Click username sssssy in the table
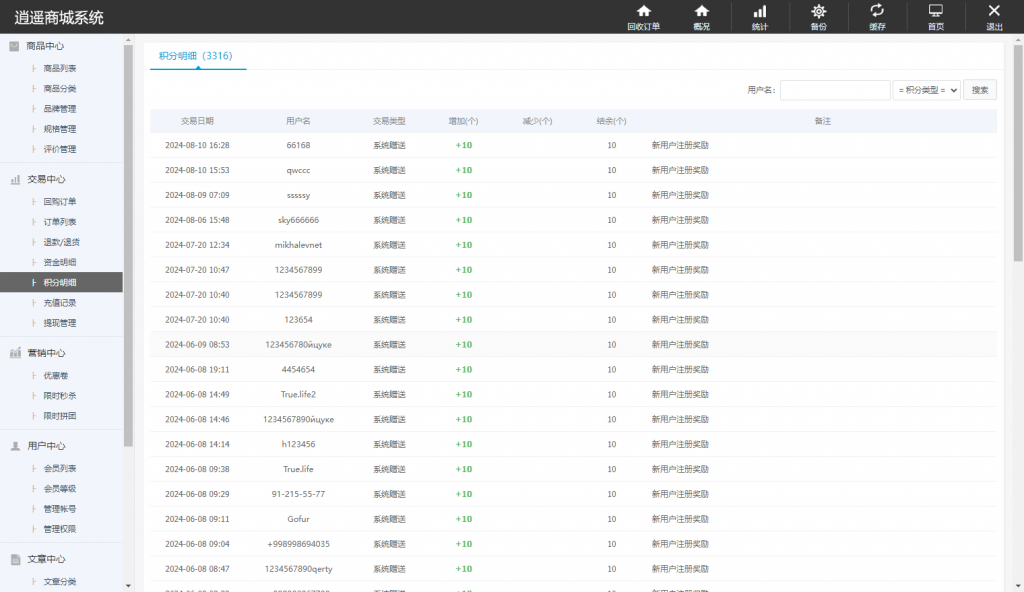 [x=298, y=195]
